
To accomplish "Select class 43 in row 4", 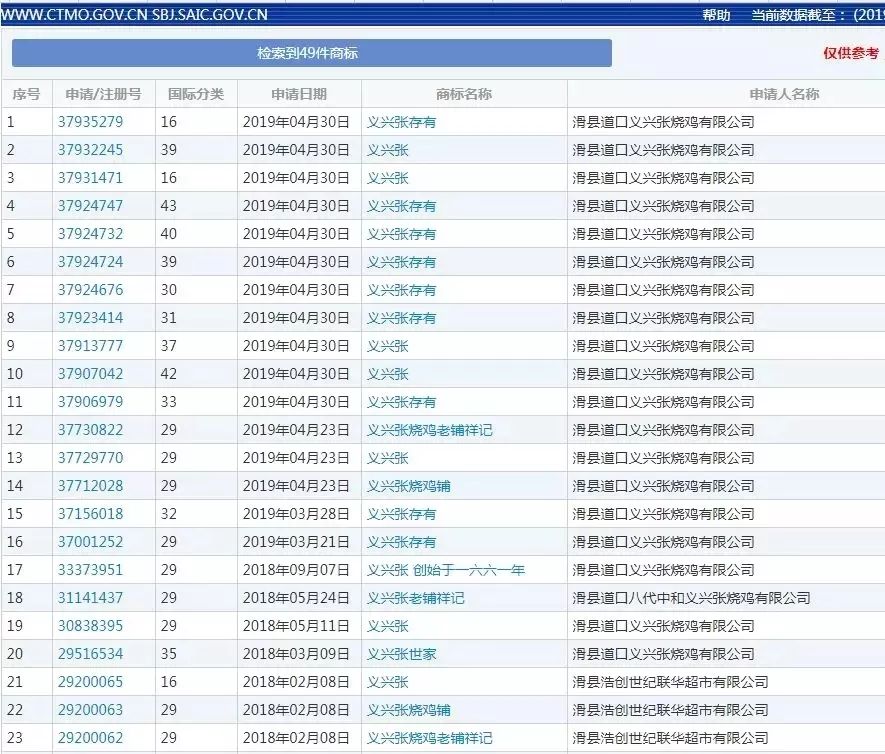I will coord(169,206).
